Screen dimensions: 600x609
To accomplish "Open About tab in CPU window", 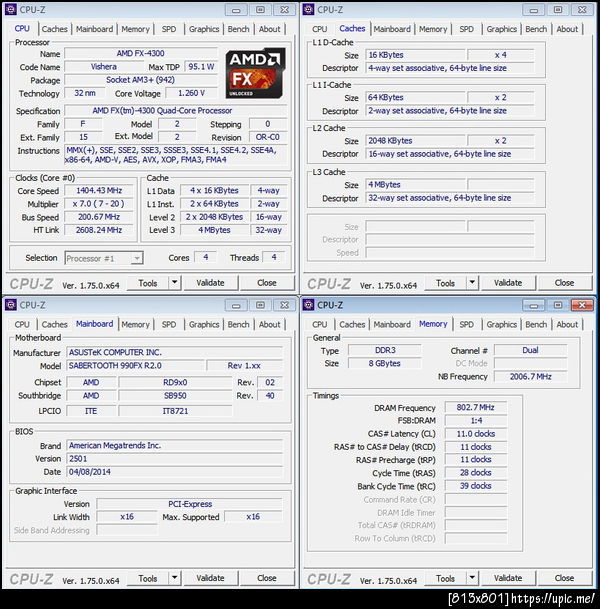I will 270,29.
